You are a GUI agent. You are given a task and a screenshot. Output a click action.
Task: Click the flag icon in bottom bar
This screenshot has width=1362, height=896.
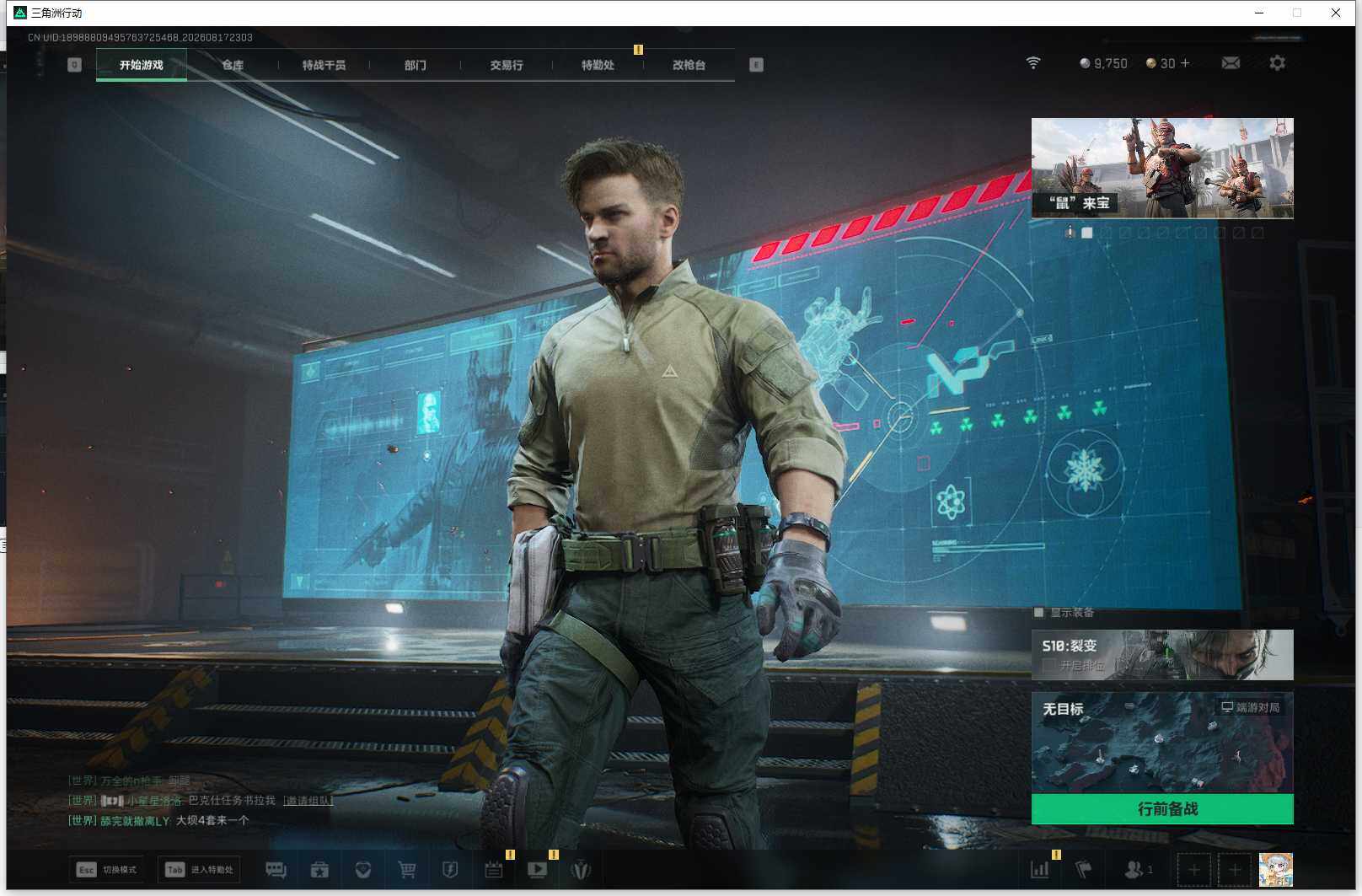click(x=1083, y=869)
